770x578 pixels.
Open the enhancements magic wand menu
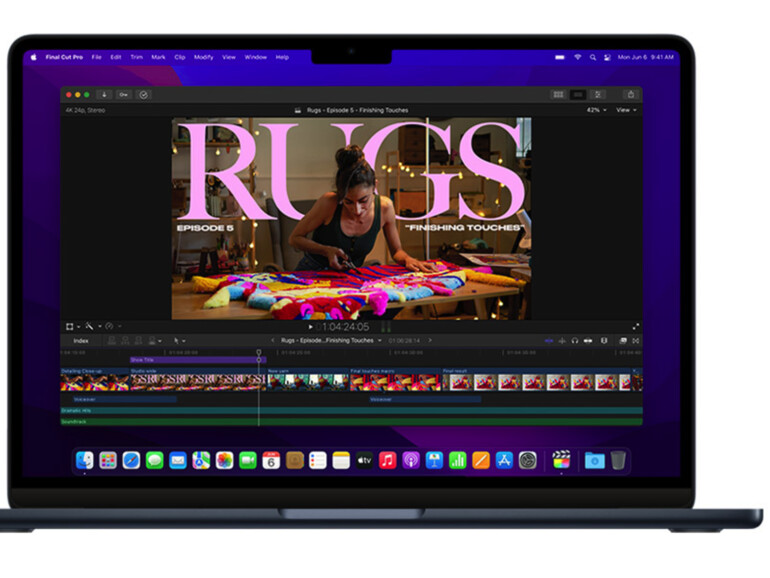[x=92, y=326]
